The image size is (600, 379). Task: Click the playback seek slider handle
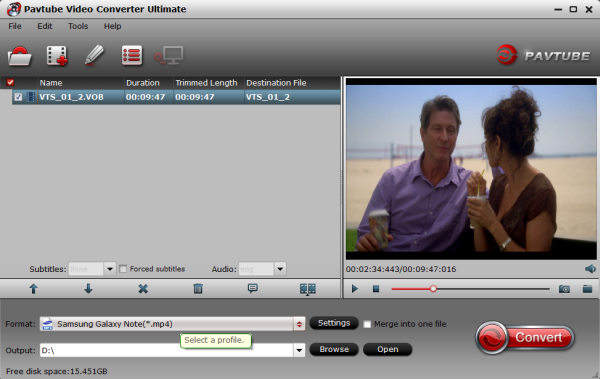[x=433, y=289]
